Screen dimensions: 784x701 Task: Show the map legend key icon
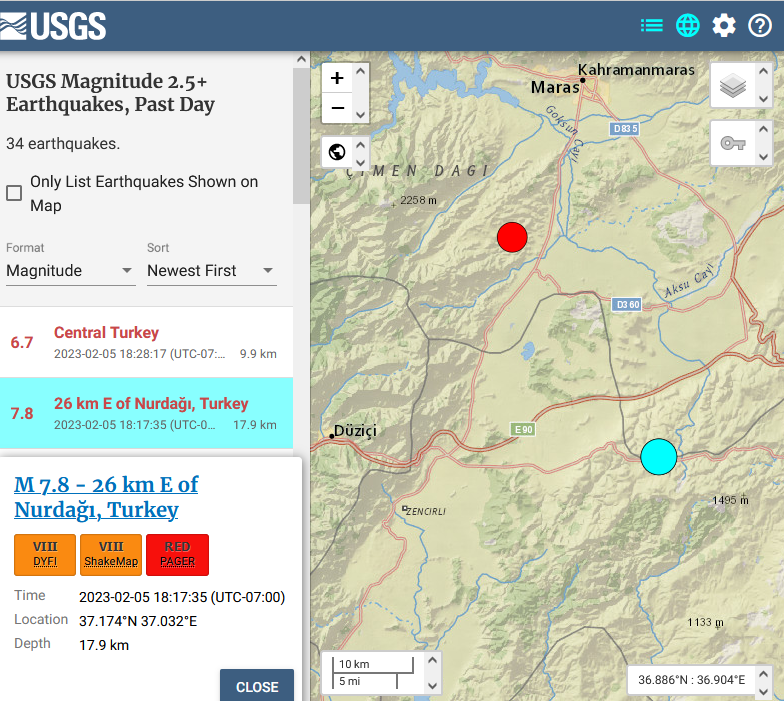[733, 144]
